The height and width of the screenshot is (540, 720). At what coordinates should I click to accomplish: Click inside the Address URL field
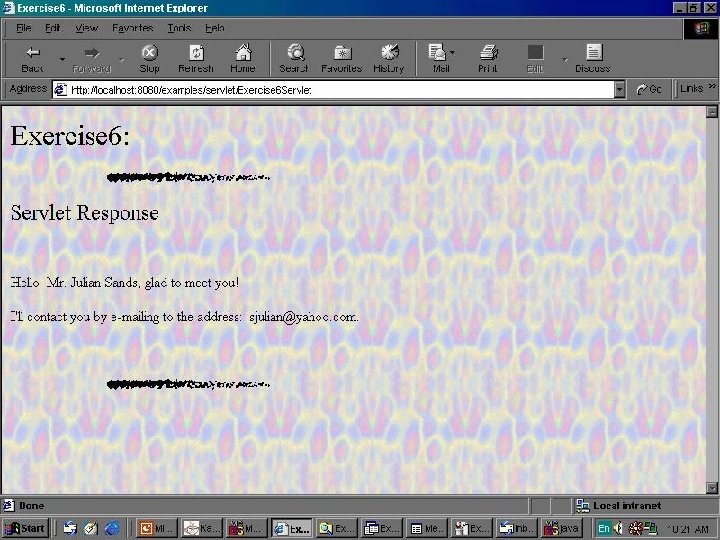pyautogui.click(x=342, y=90)
